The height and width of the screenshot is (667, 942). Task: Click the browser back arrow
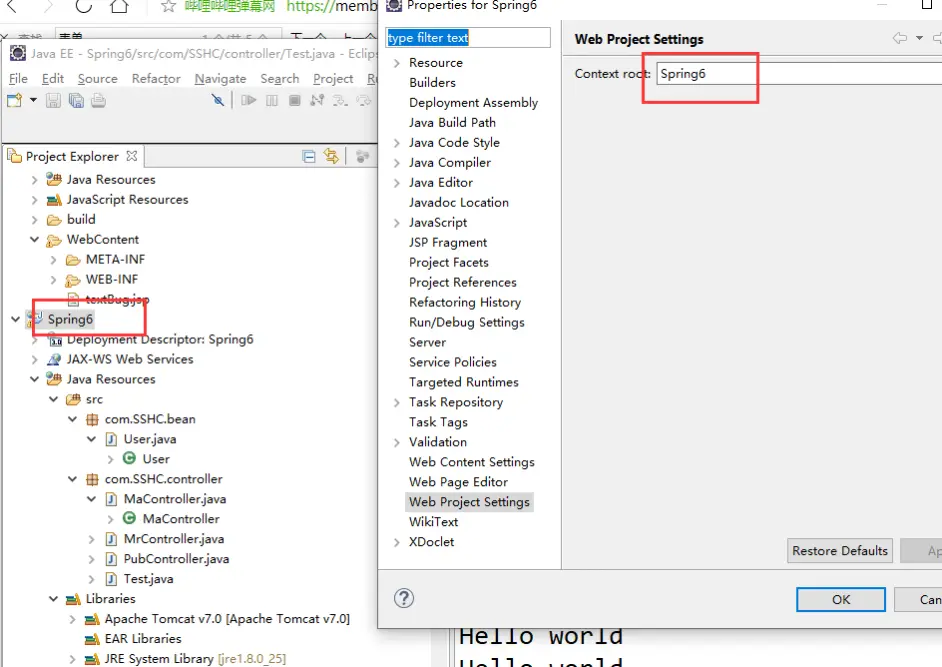[x=11, y=7]
